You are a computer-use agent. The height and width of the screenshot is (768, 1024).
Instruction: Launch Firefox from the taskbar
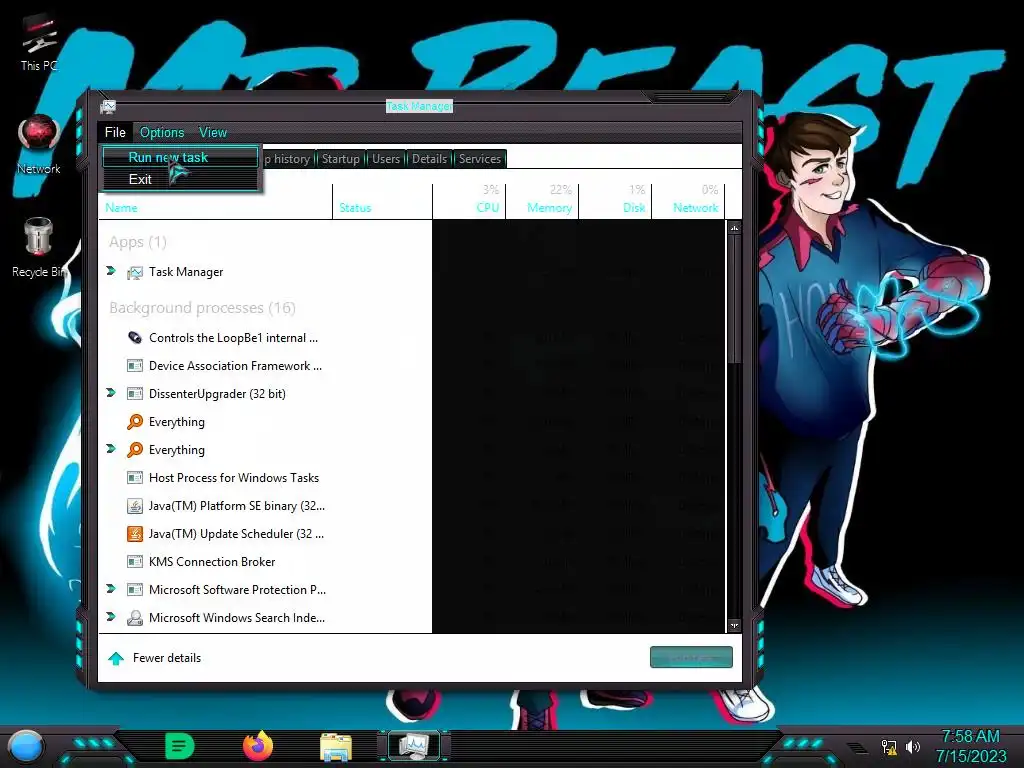point(258,746)
